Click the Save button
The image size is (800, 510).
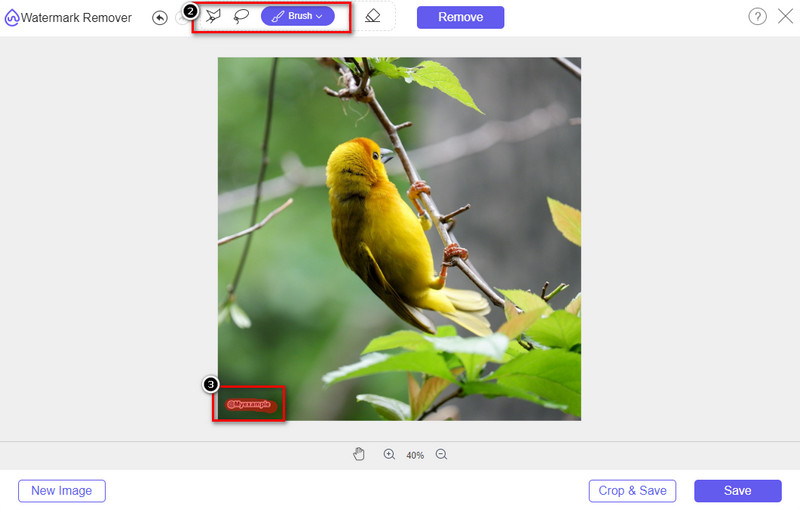click(x=737, y=491)
